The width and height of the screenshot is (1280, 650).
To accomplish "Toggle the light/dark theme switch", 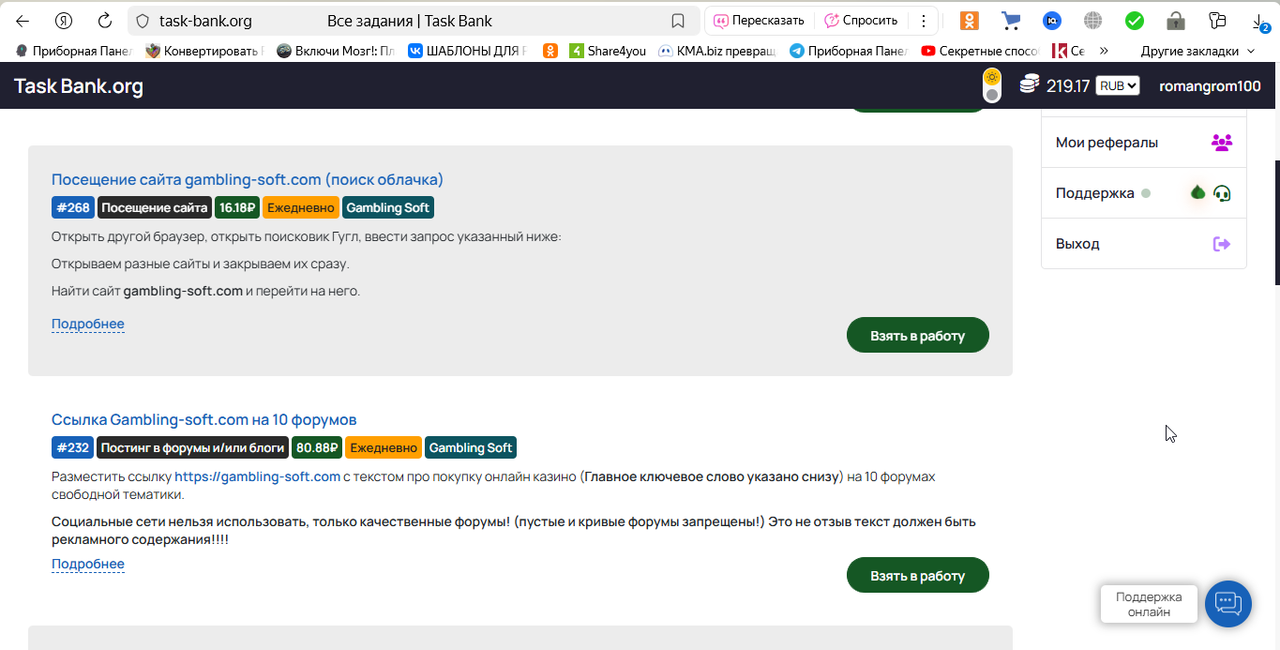I will pyautogui.click(x=992, y=85).
